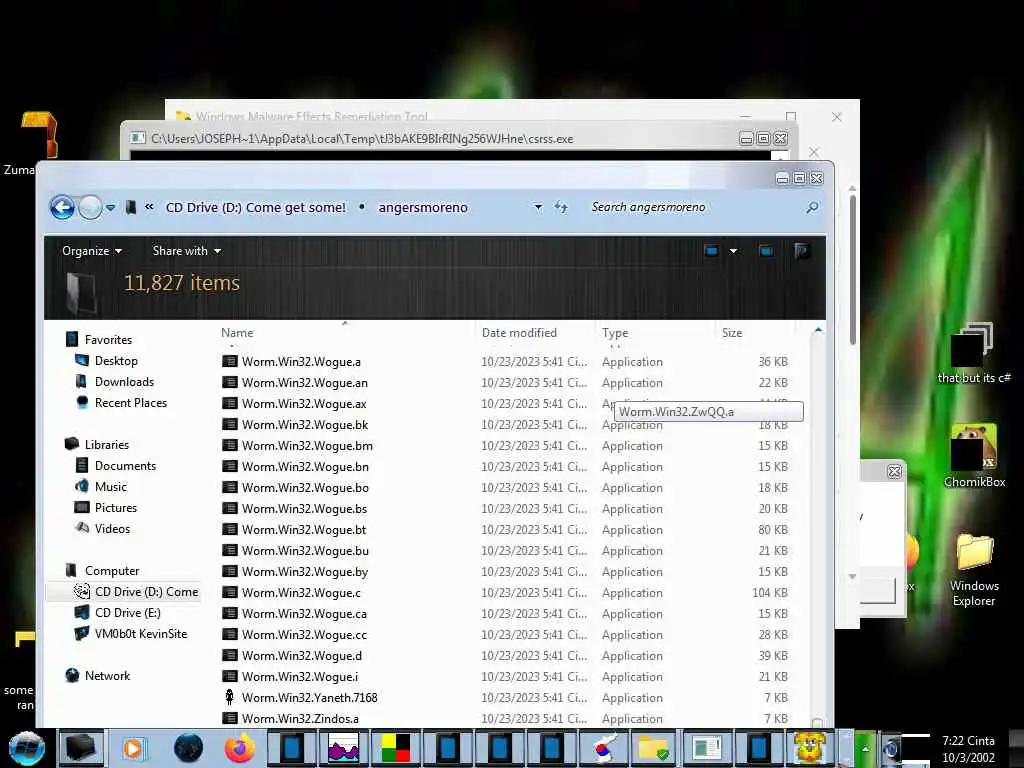
Task: Open the Organize menu
Action: pyautogui.click(x=91, y=251)
